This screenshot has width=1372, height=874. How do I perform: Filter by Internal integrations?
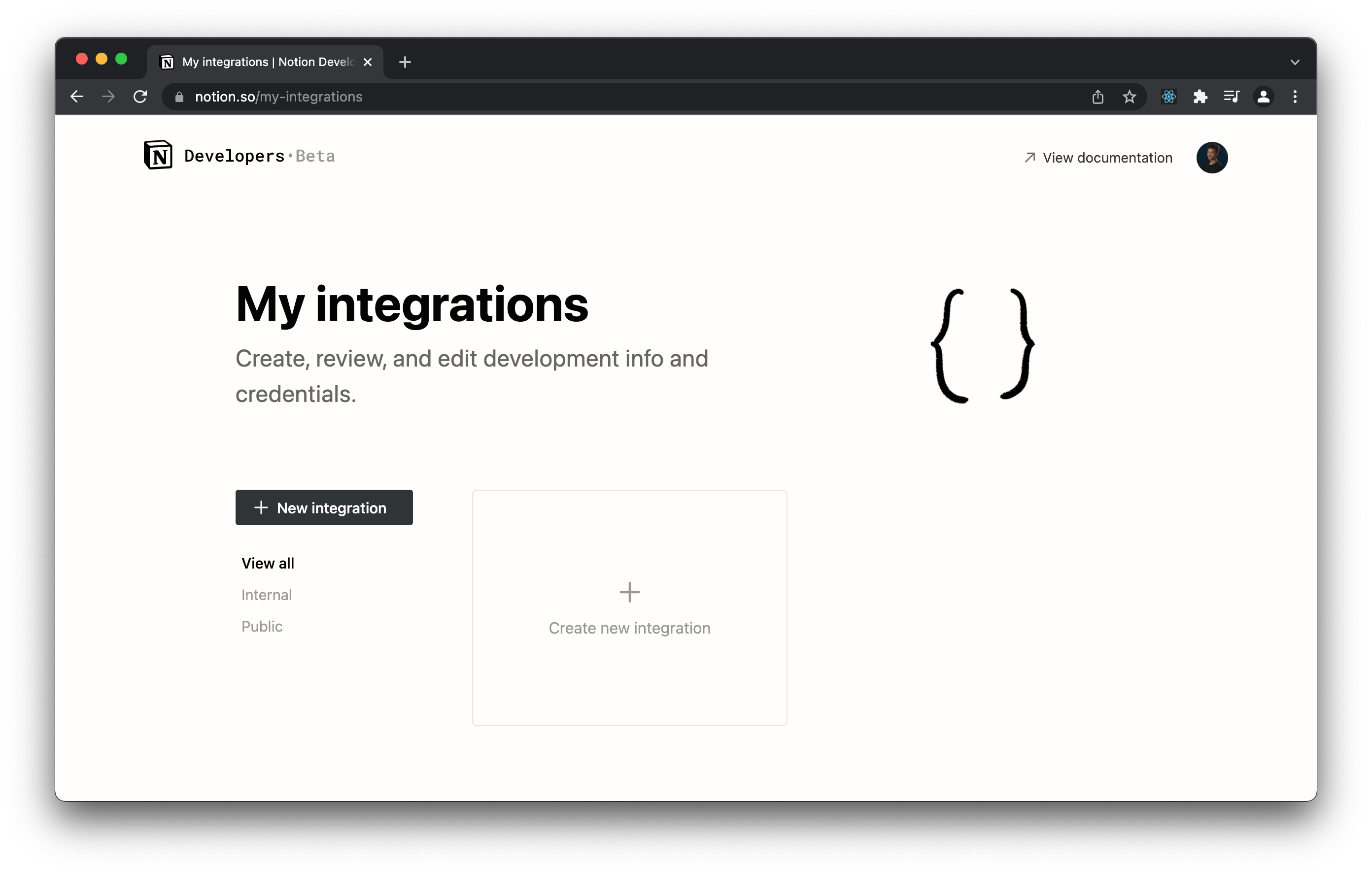267,595
